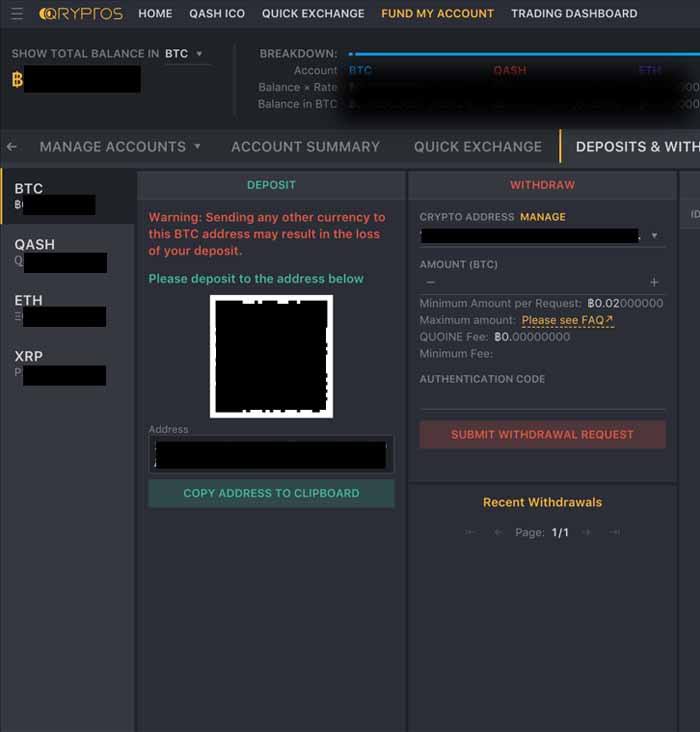Screen dimensions: 700x732
Task: Expand the MANAGE ACCOUNTS dropdown
Action: pos(120,147)
